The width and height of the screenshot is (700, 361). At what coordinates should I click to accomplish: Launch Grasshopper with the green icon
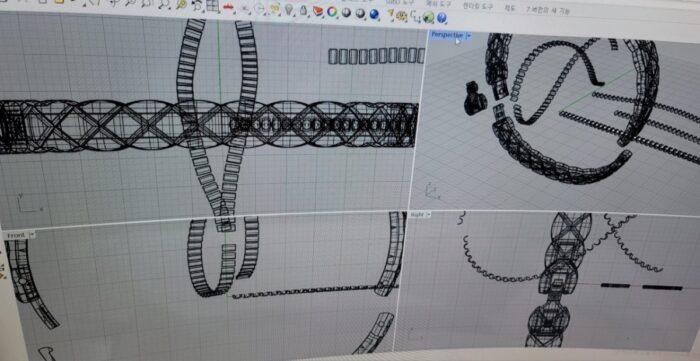pos(428,17)
